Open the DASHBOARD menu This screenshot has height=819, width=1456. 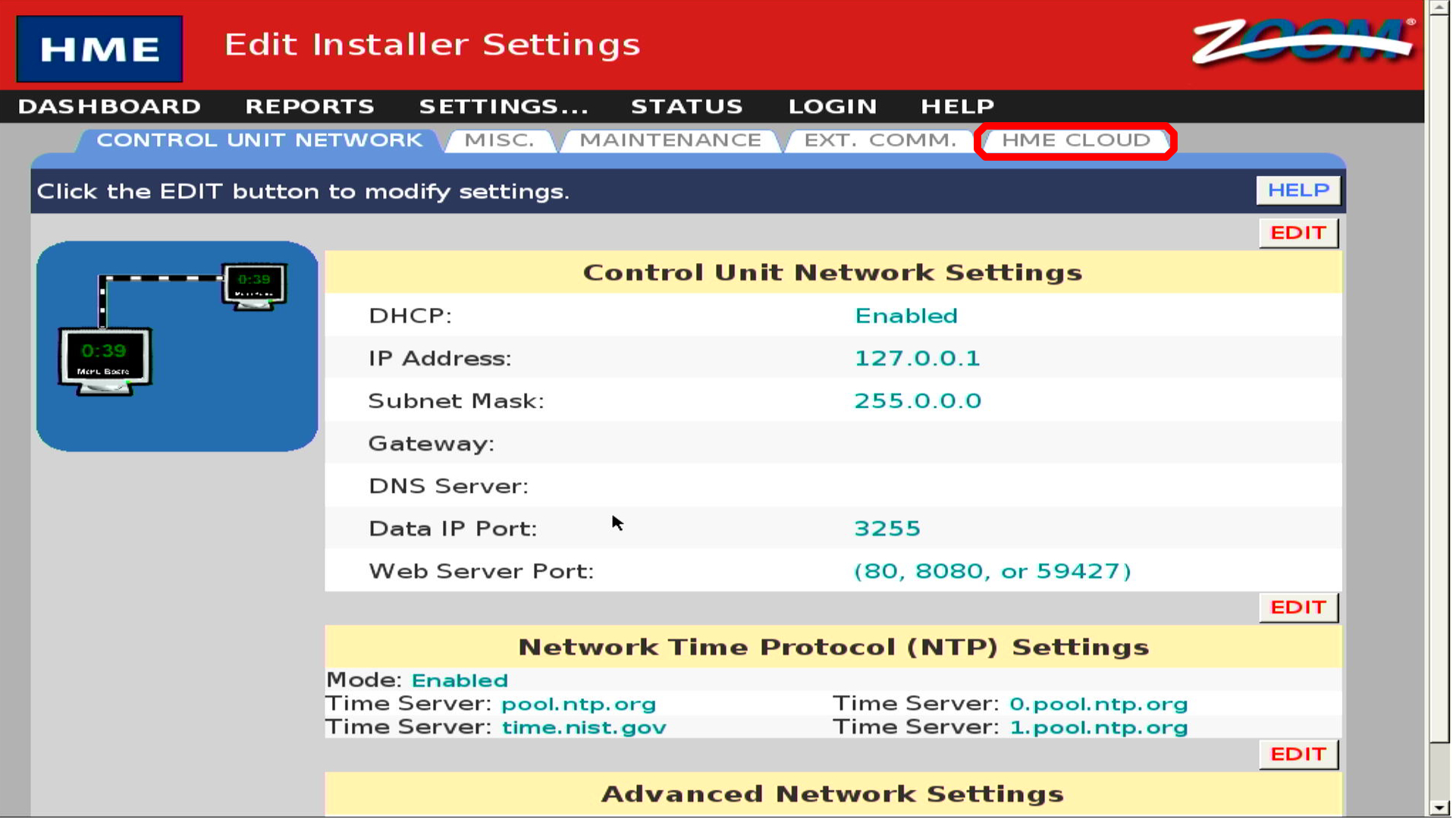[x=109, y=106]
